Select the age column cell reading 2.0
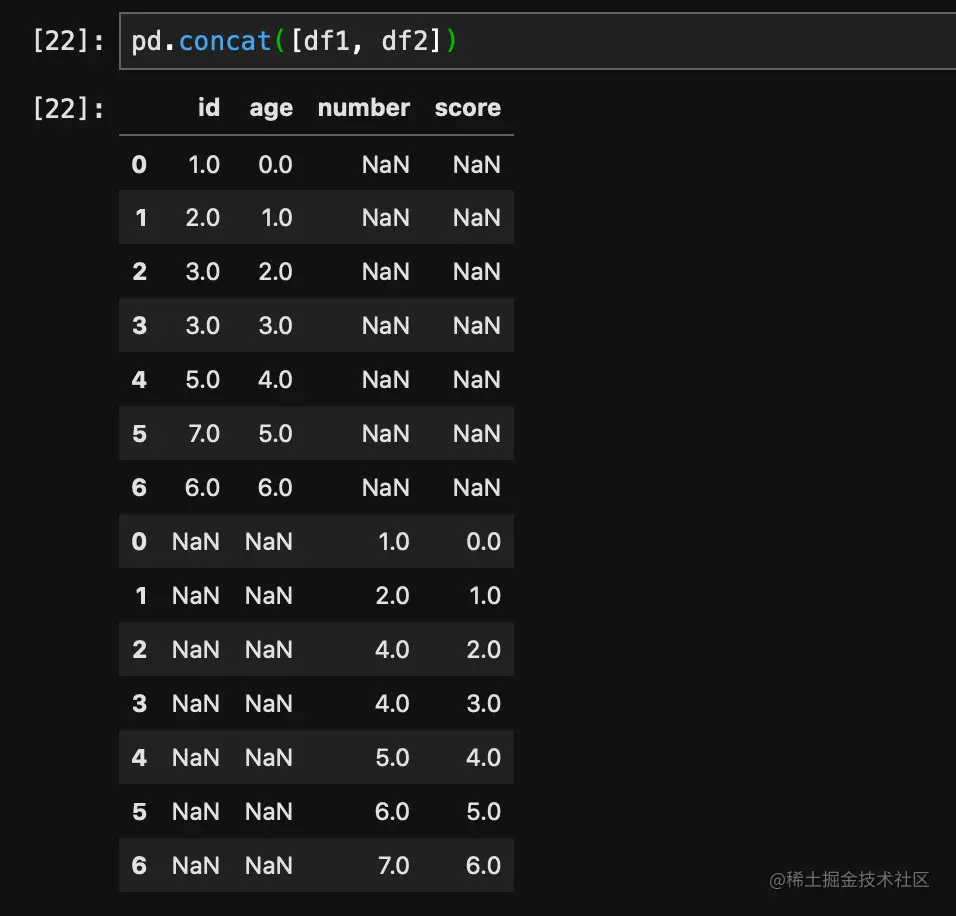Viewport: 956px width, 916px height. 275,271
